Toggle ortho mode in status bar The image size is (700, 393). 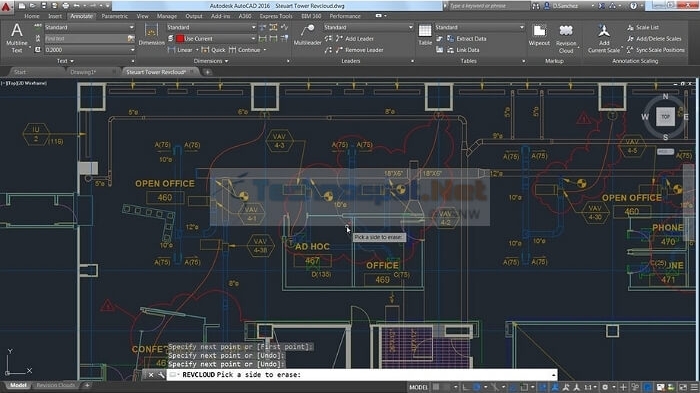click(x=465, y=387)
